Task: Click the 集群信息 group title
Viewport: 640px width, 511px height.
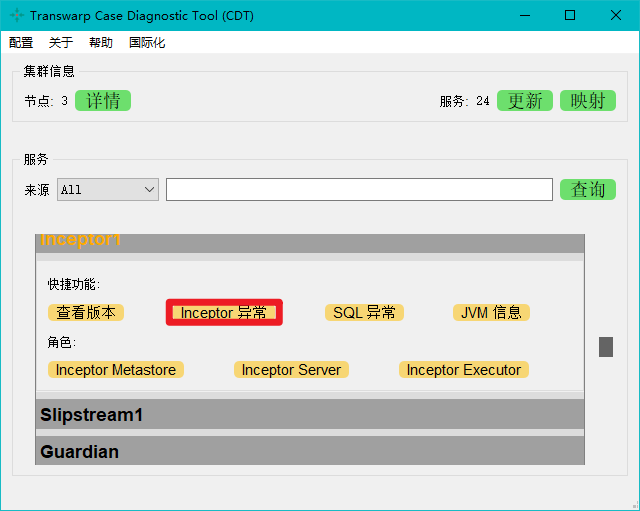Action: pyautogui.click(x=49, y=71)
